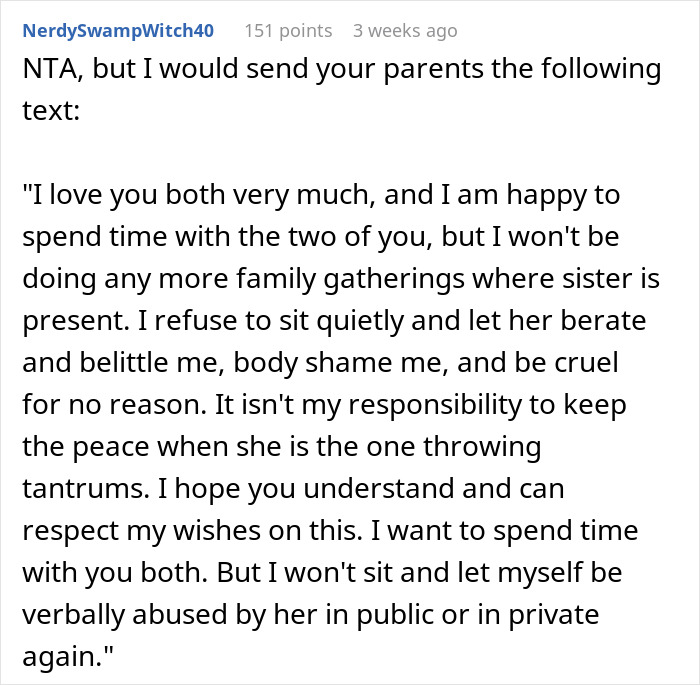Click the word 'NTA' starting the comment

coord(45,70)
